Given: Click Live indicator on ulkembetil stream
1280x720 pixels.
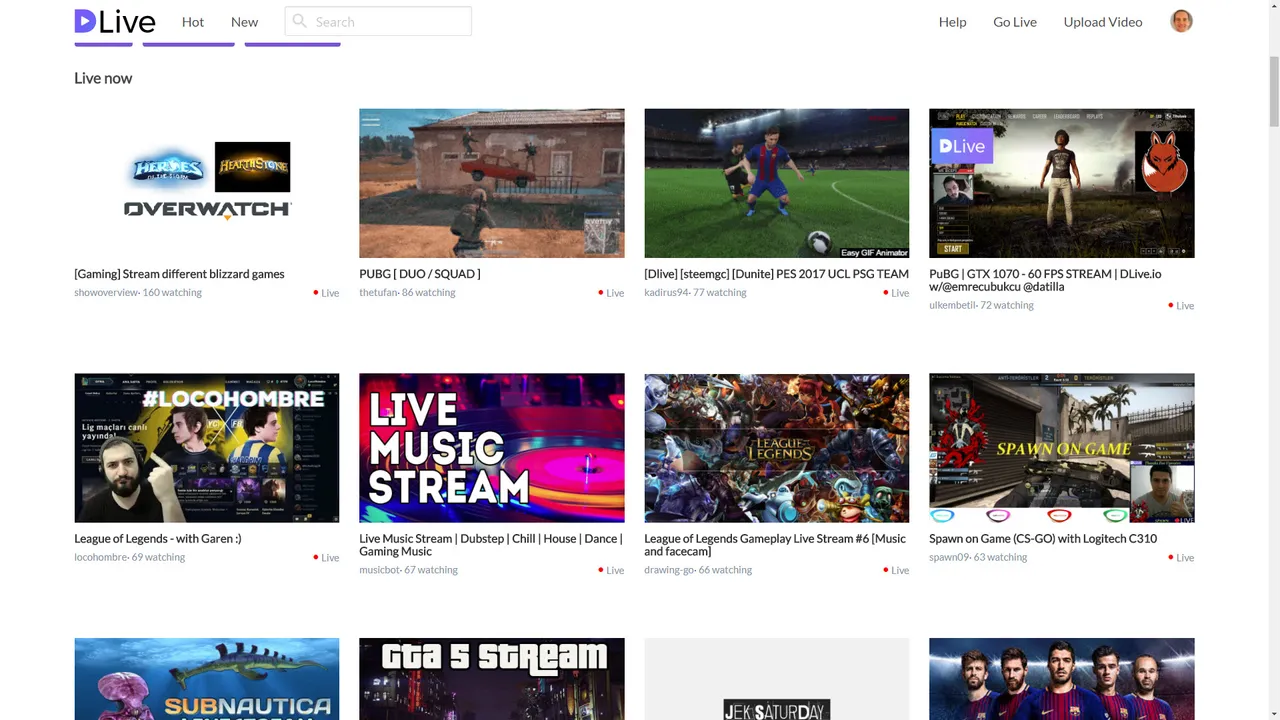Looking at the screenshot, I should (x=1182, y=306).
